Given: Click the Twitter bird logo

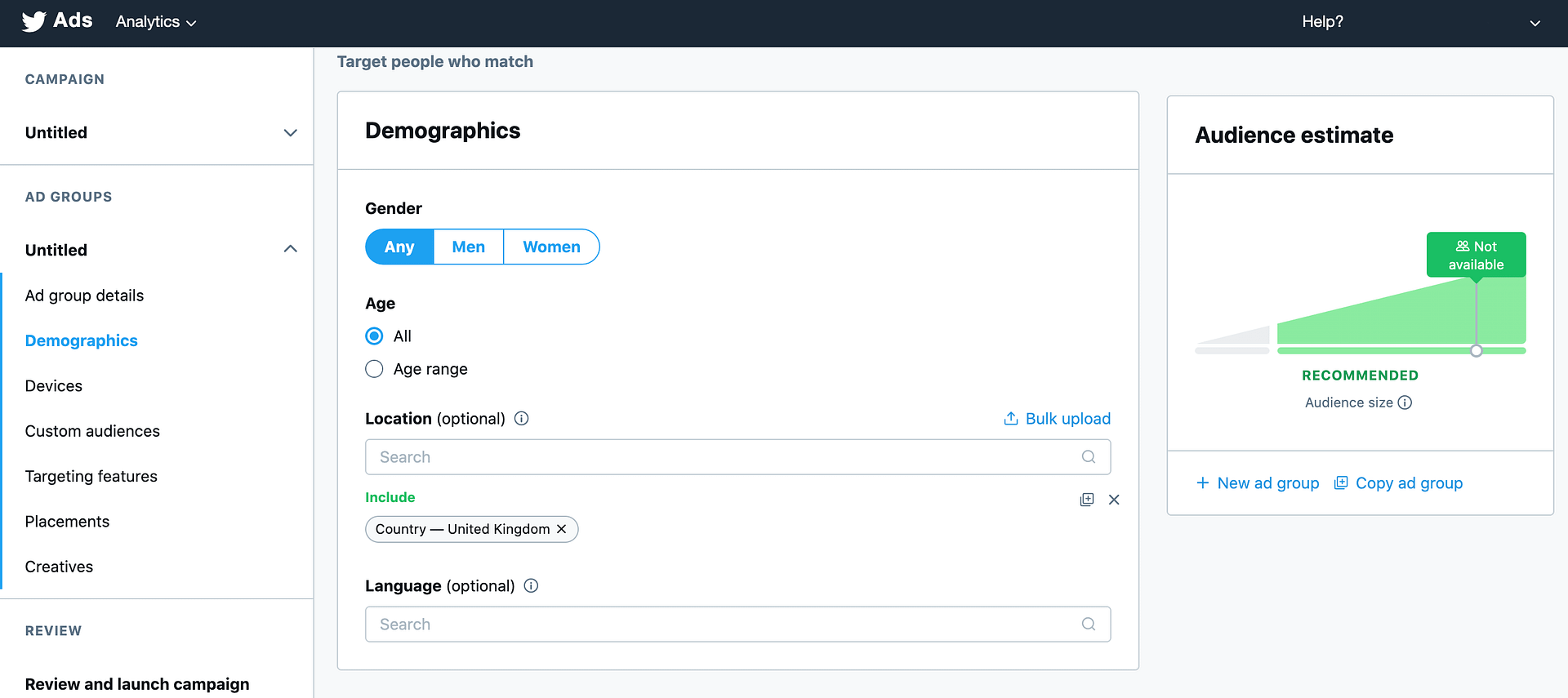Looking at the screenshot, I should coord(33,21).
